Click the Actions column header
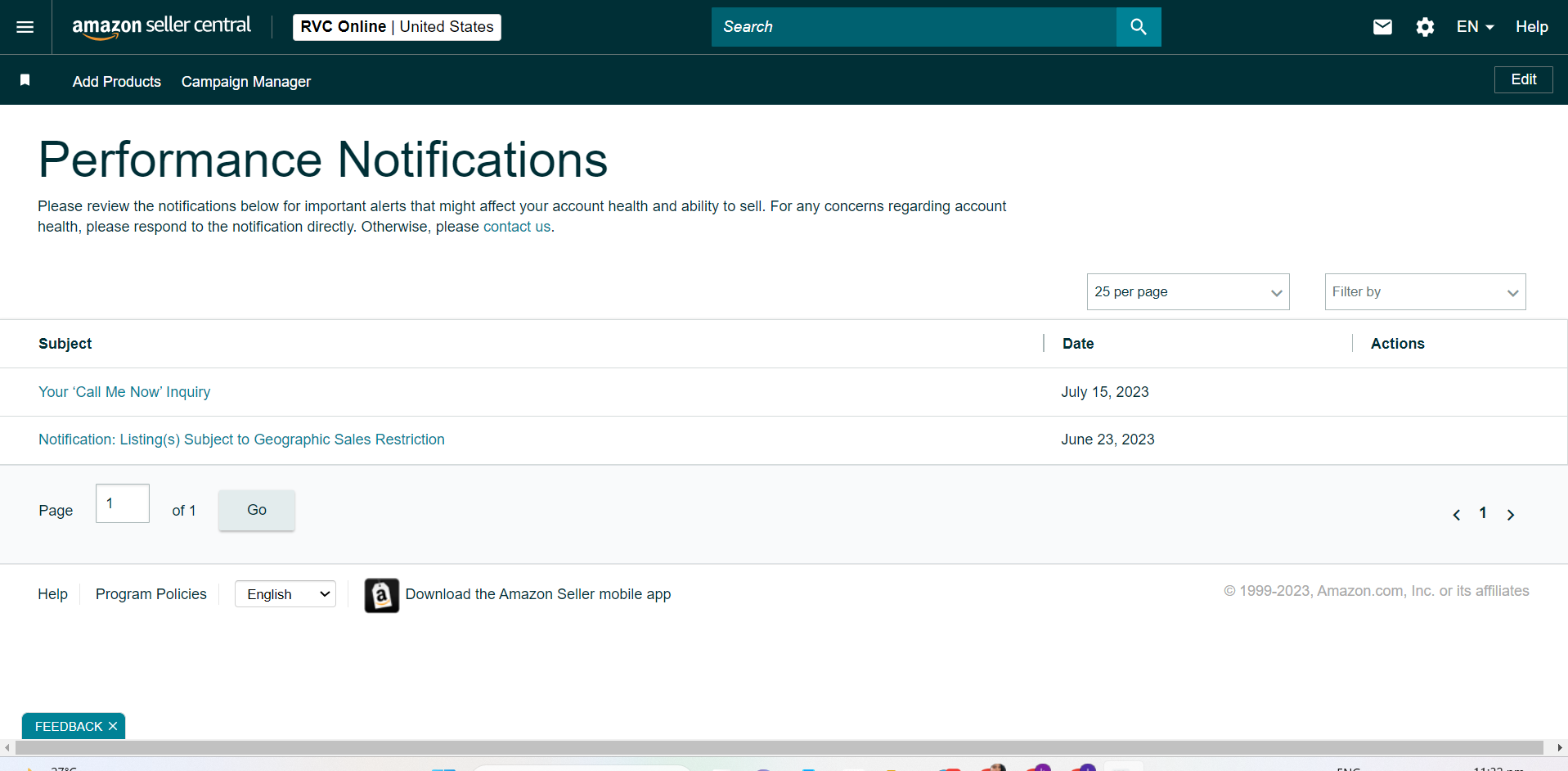1568x771 pixels. [x=1397, y=344]
